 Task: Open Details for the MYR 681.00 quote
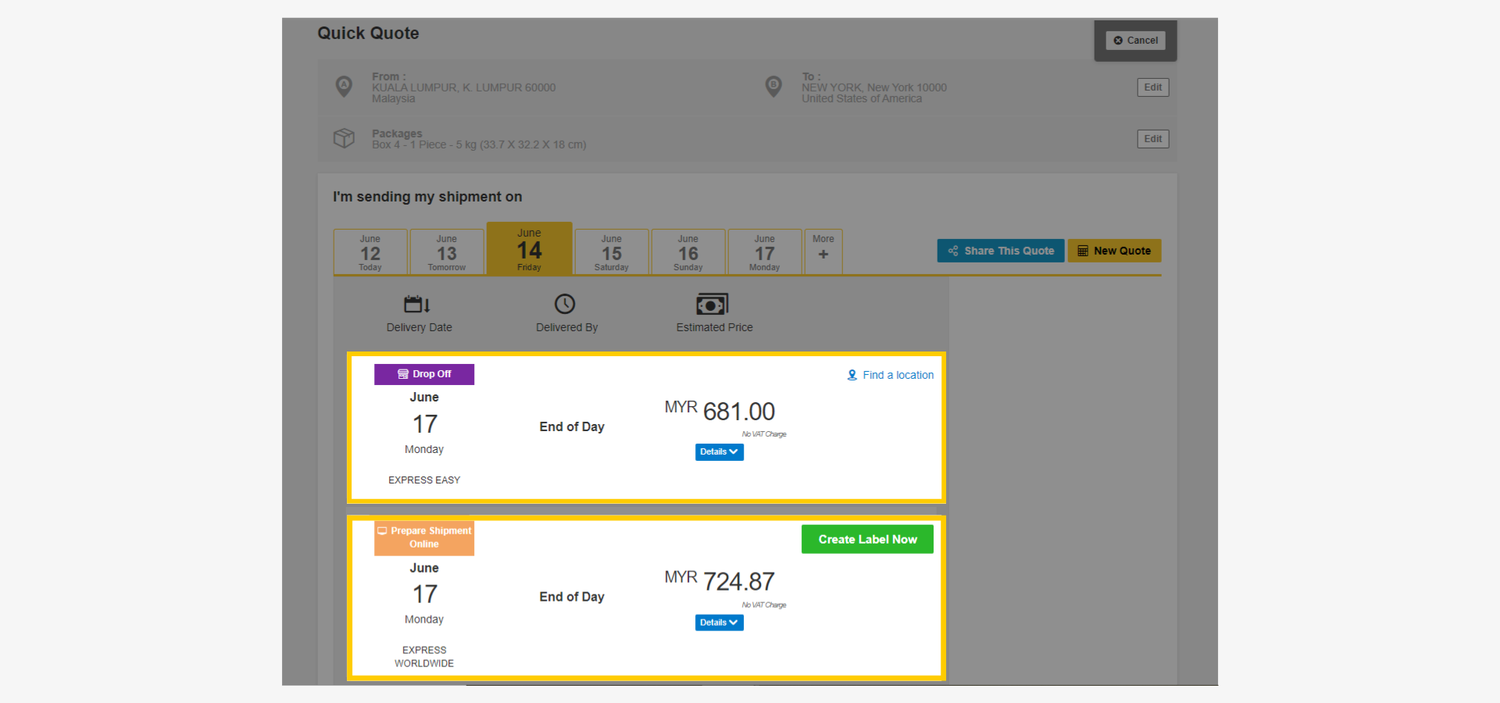[718, 452]
